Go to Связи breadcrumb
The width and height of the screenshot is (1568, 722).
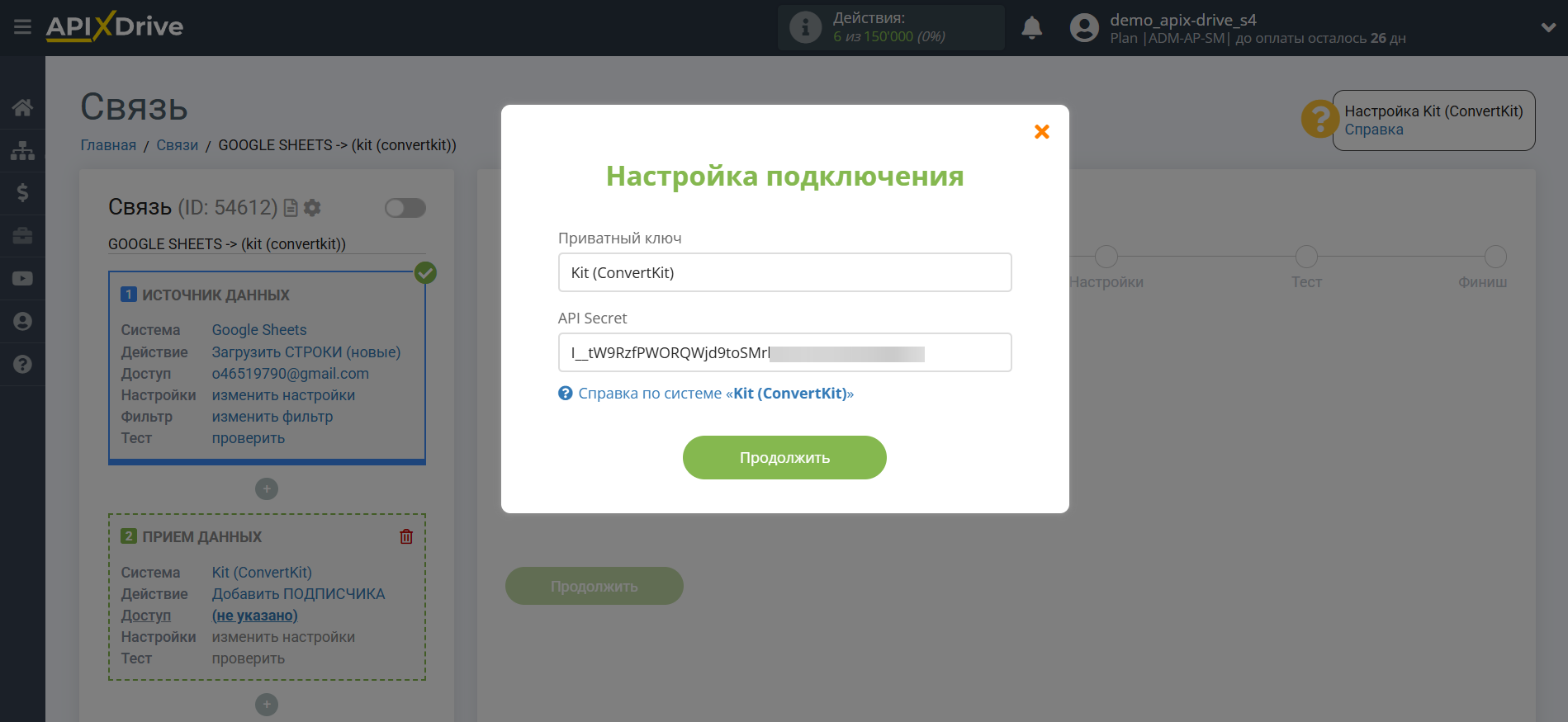tap(178, 145)
